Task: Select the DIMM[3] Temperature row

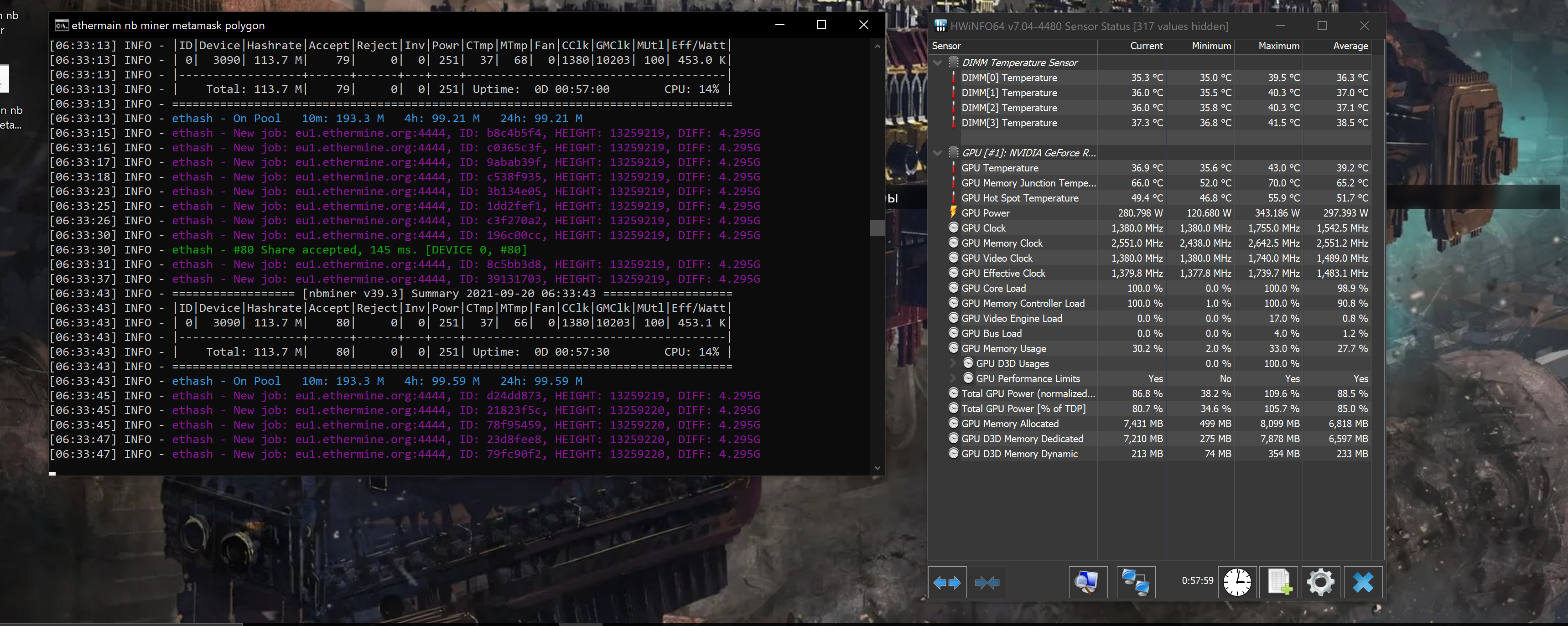Action: [1008, 123]
